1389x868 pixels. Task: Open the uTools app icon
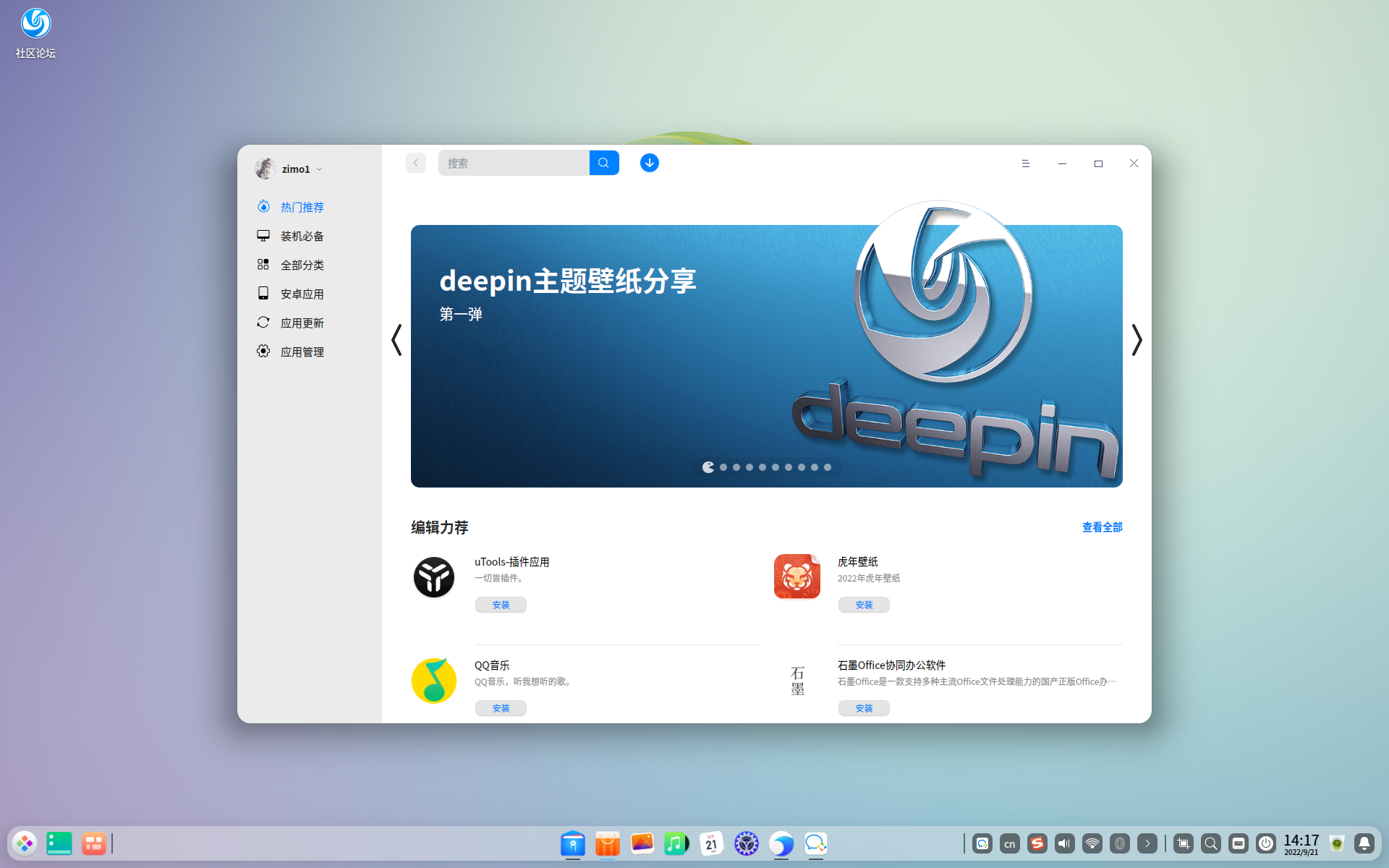pyautogui.click(x=434, y=577)
